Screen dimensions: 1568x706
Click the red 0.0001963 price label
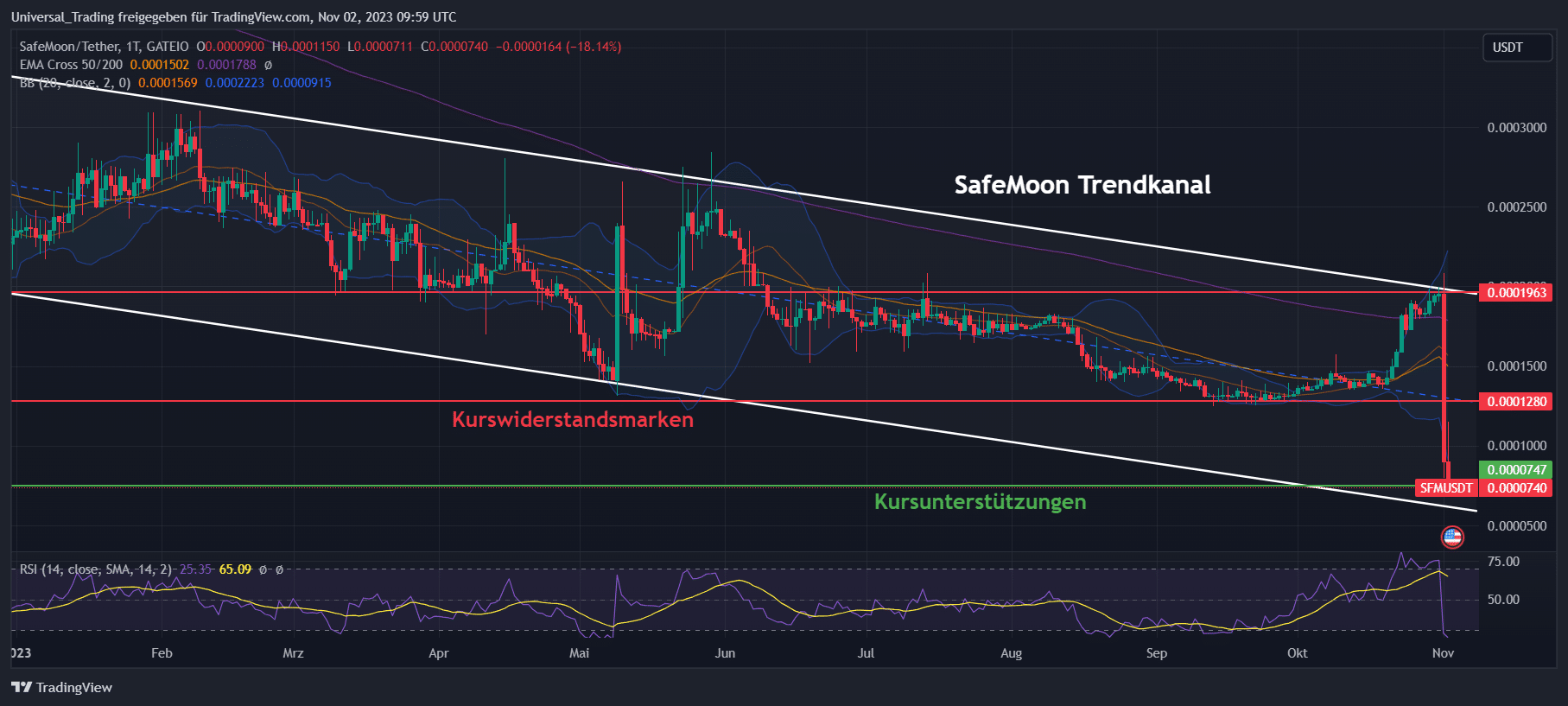point(1517,293)
